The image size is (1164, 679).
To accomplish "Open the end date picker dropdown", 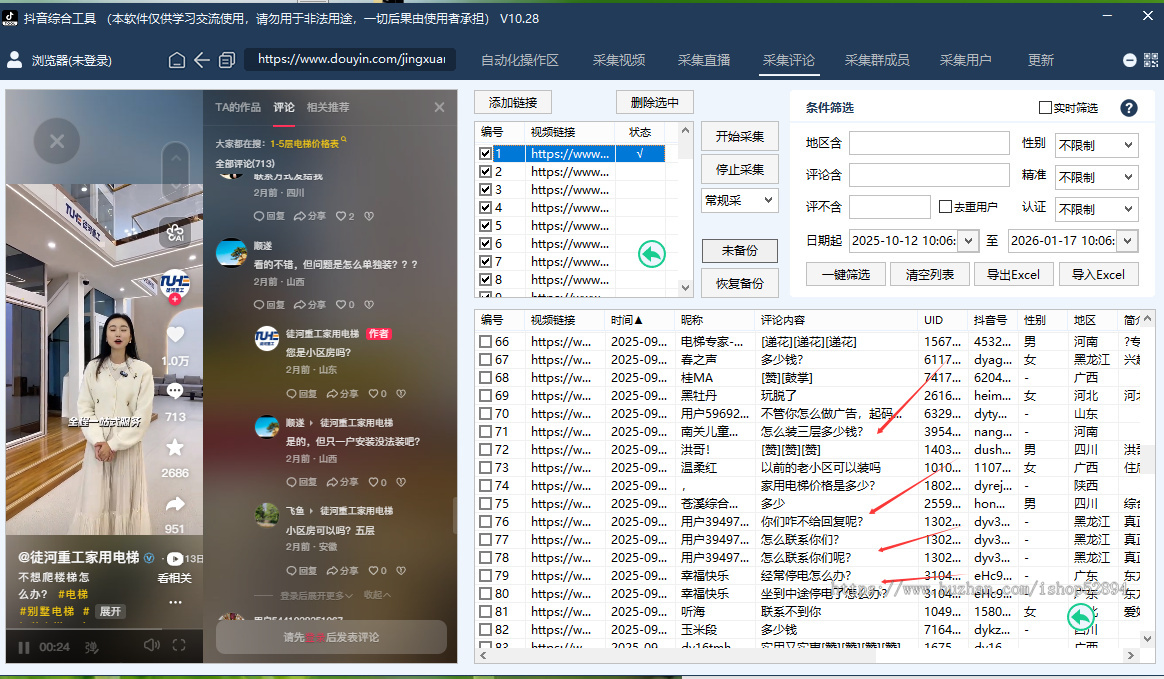I will [1128, 240].
